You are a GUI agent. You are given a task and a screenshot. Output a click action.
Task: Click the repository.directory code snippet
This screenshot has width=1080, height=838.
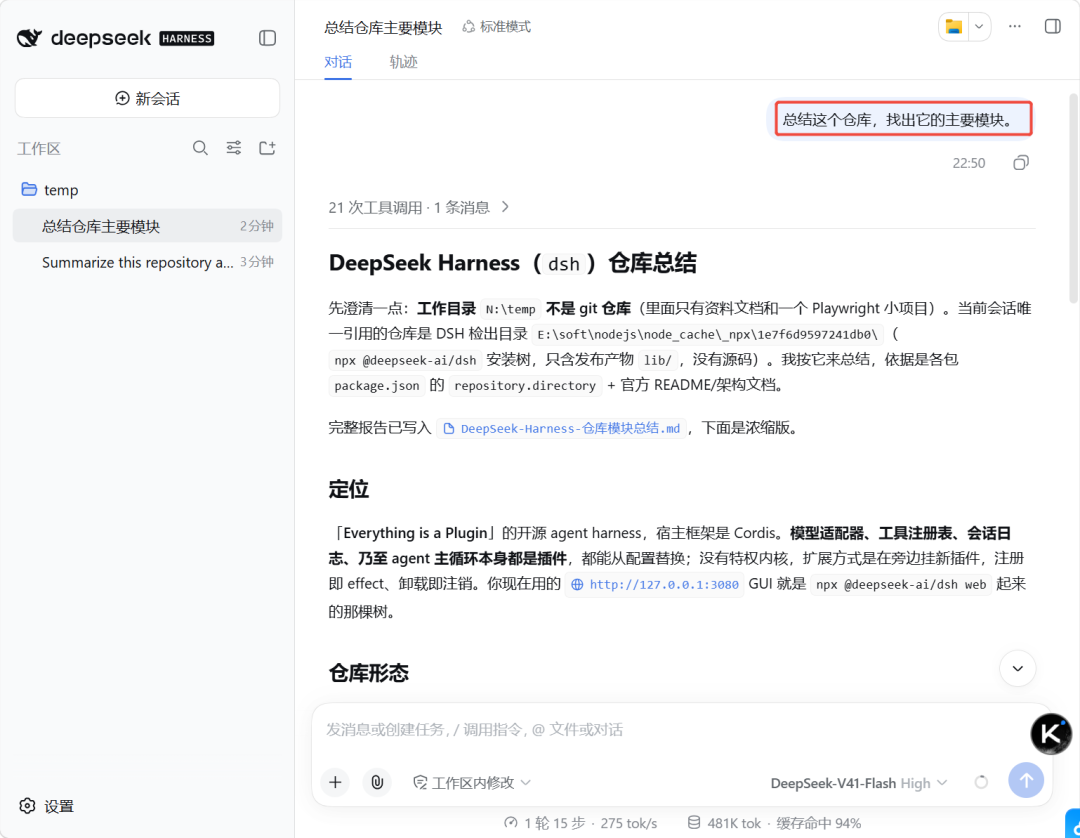click(525, 386)
